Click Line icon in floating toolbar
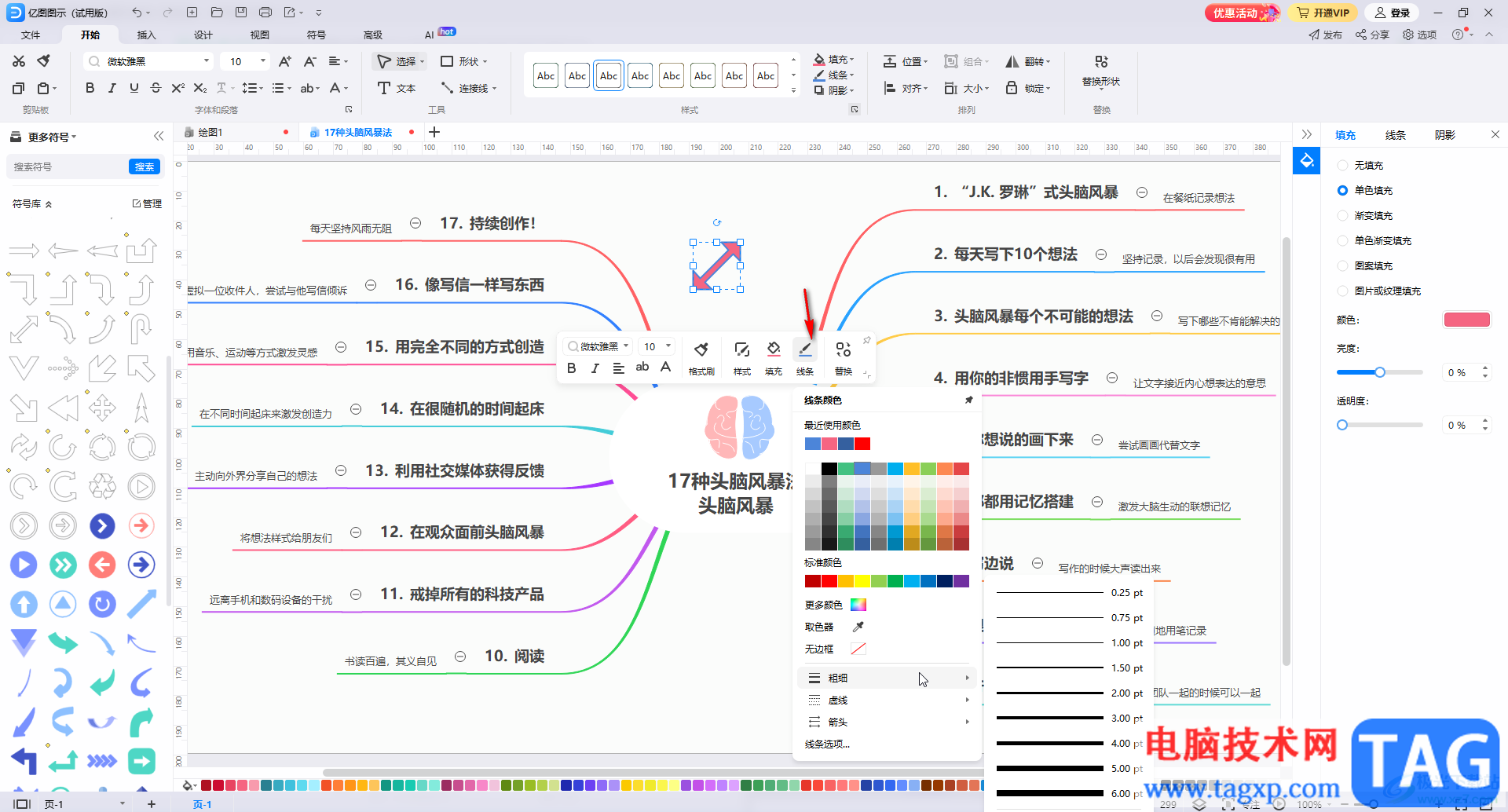The height and width of the screenshot is (812, 1508). (805, 357)
